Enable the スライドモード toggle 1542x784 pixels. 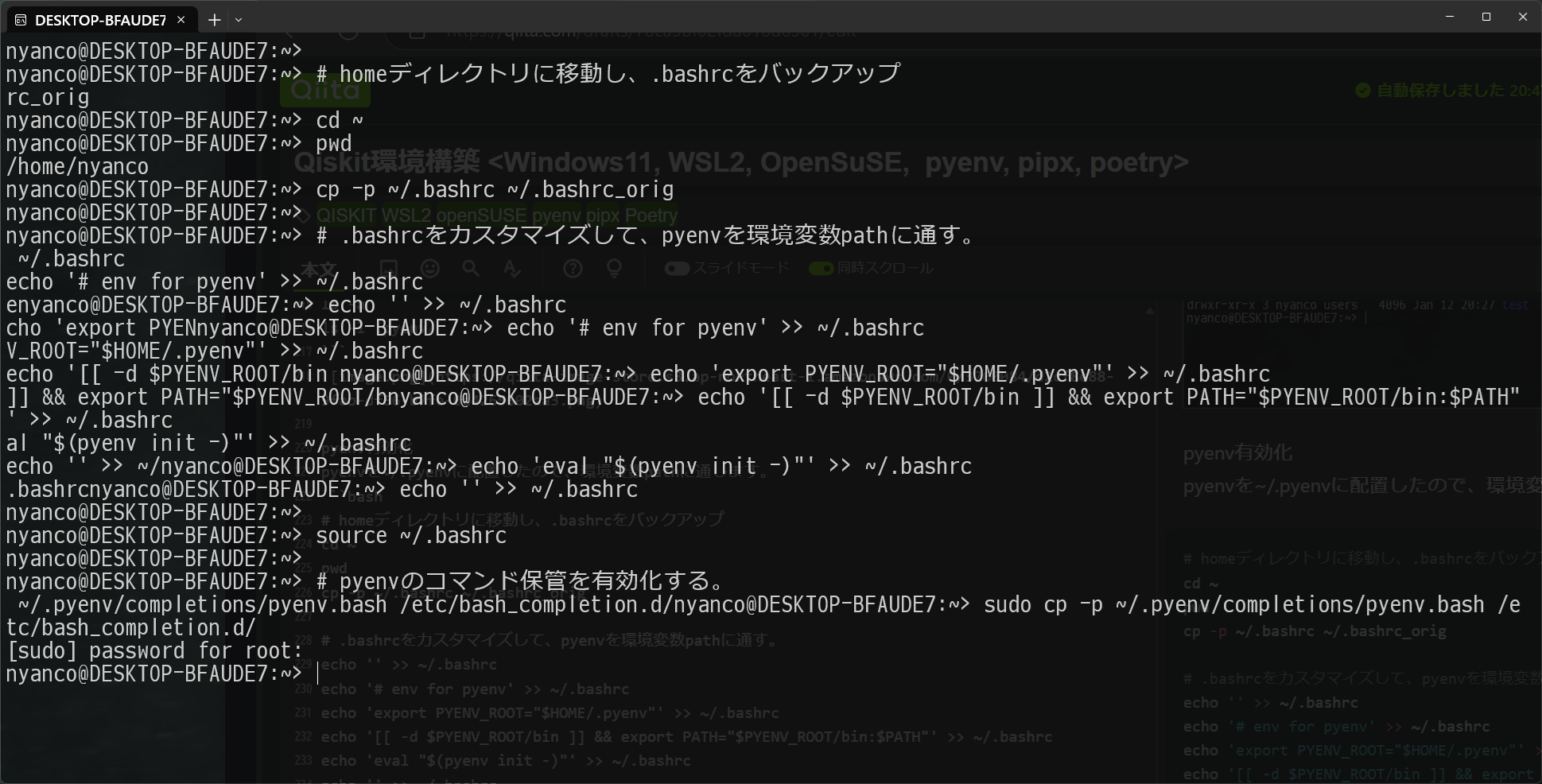677,269
